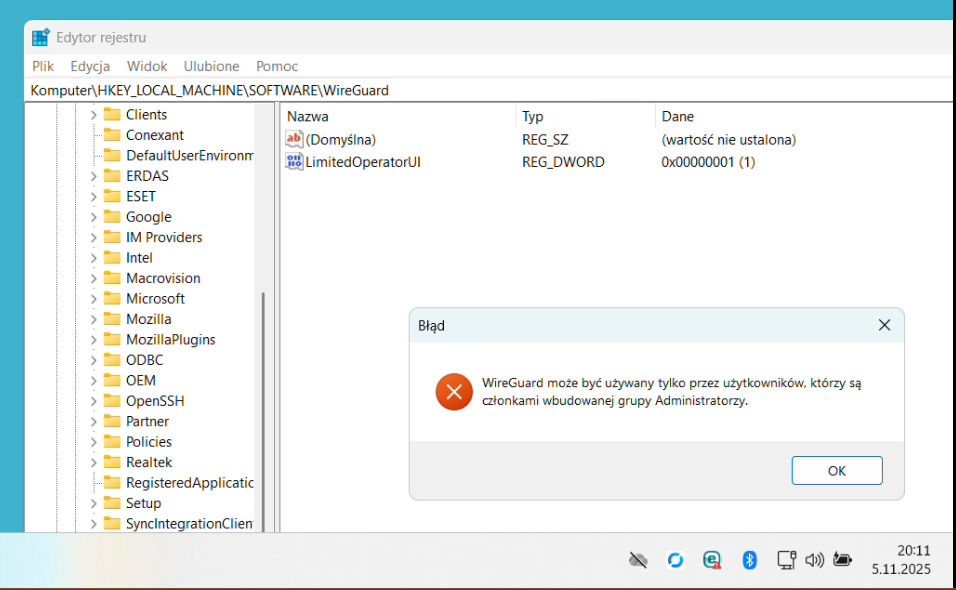The width and height of the screenshot is (956, 590).
Task: Select the Microsoft folder icon
Action: coord(112,298)
